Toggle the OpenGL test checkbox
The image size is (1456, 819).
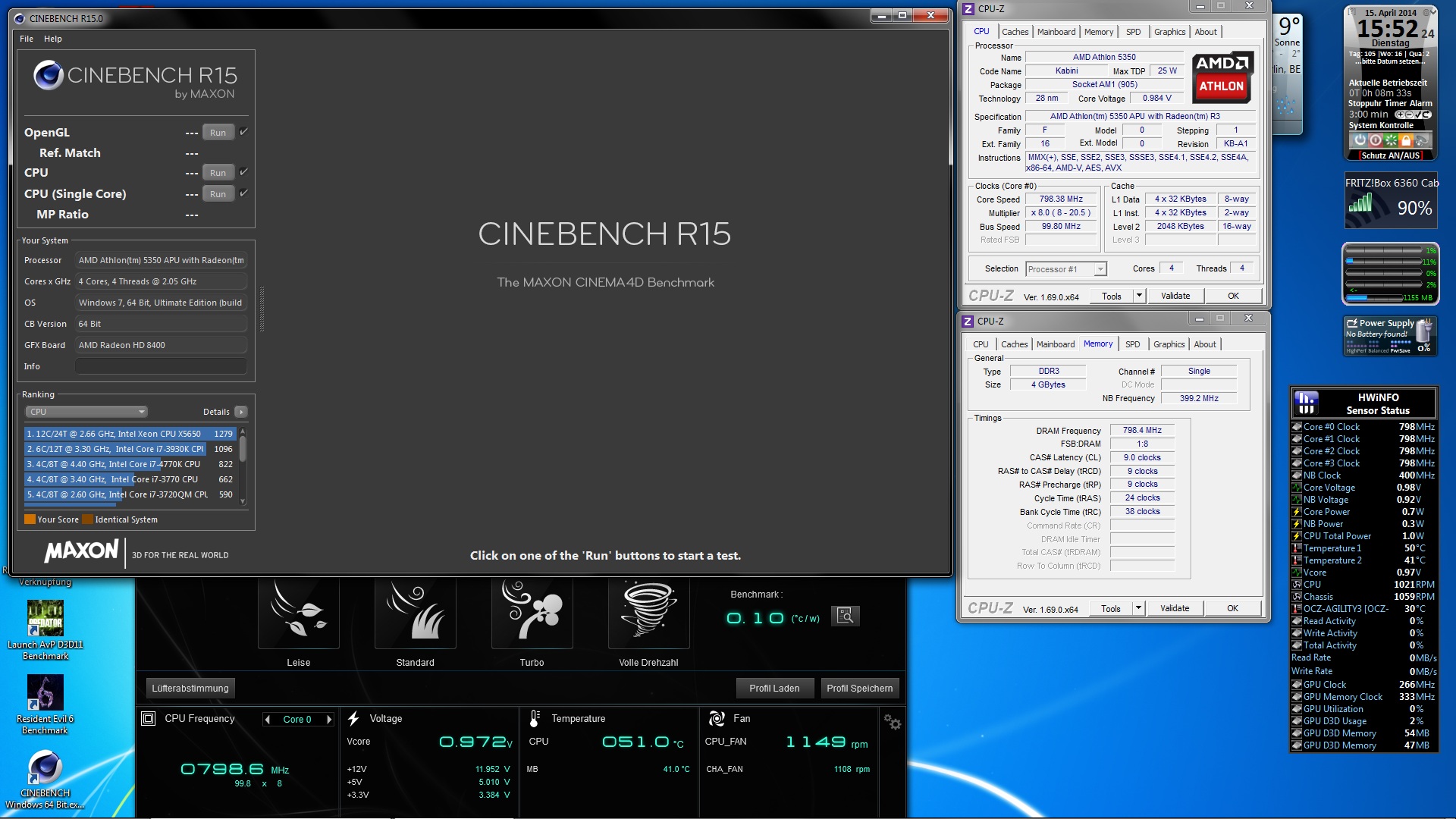click(x=244, y=132)
